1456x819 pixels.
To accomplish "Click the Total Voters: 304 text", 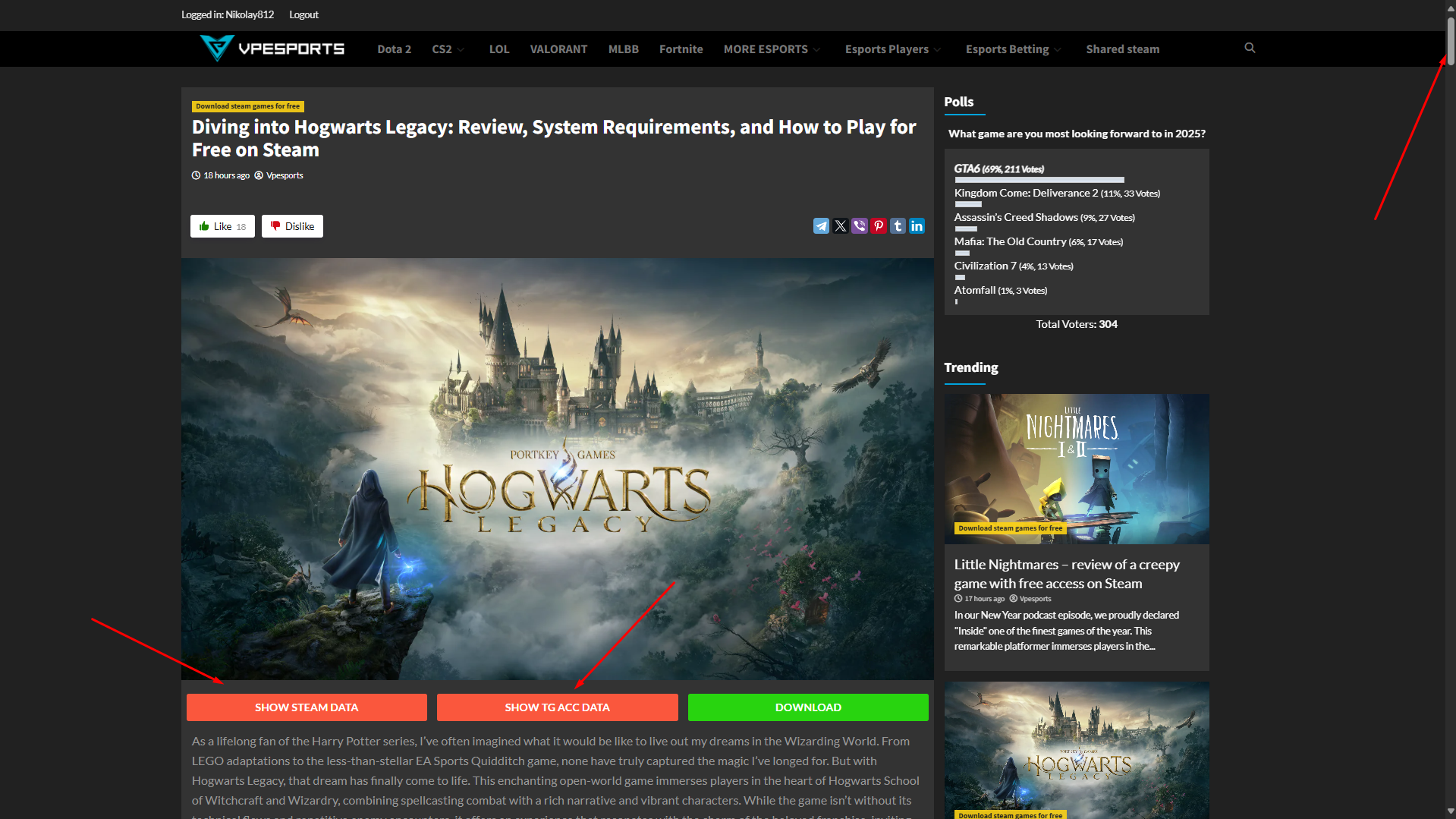I will tap(1077, 324).
